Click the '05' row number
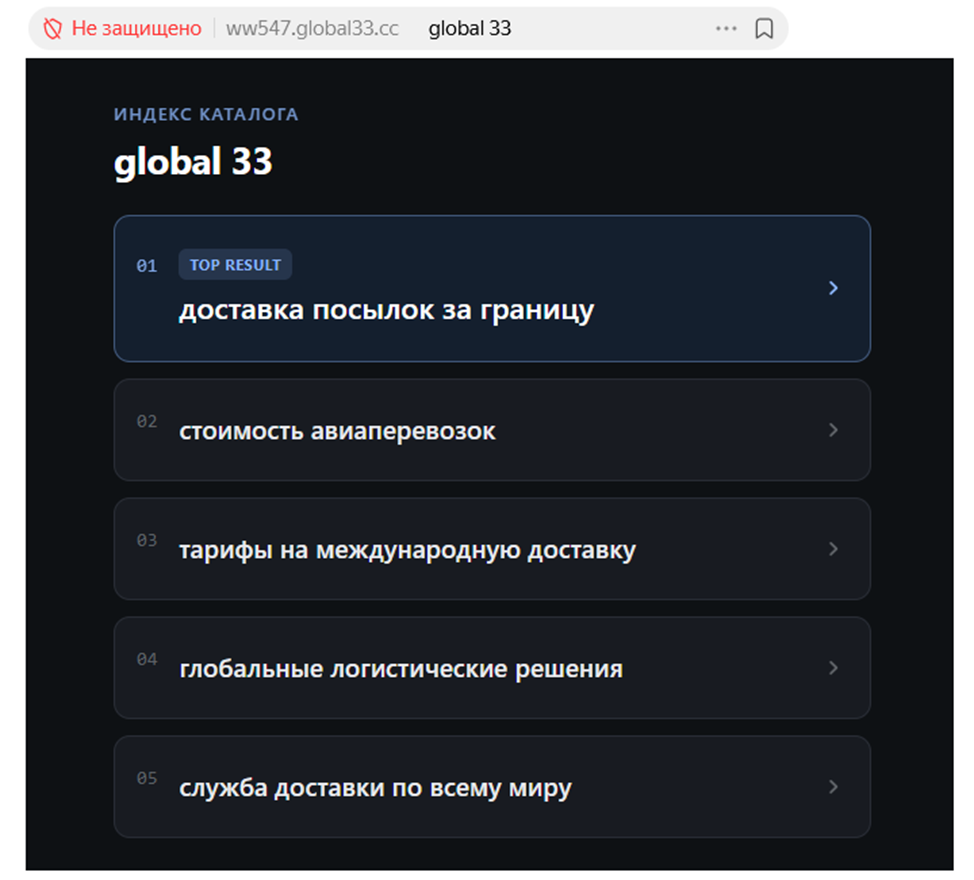Image resolution: width=974 pixels, height=880 pixels. tap(147, 778)
